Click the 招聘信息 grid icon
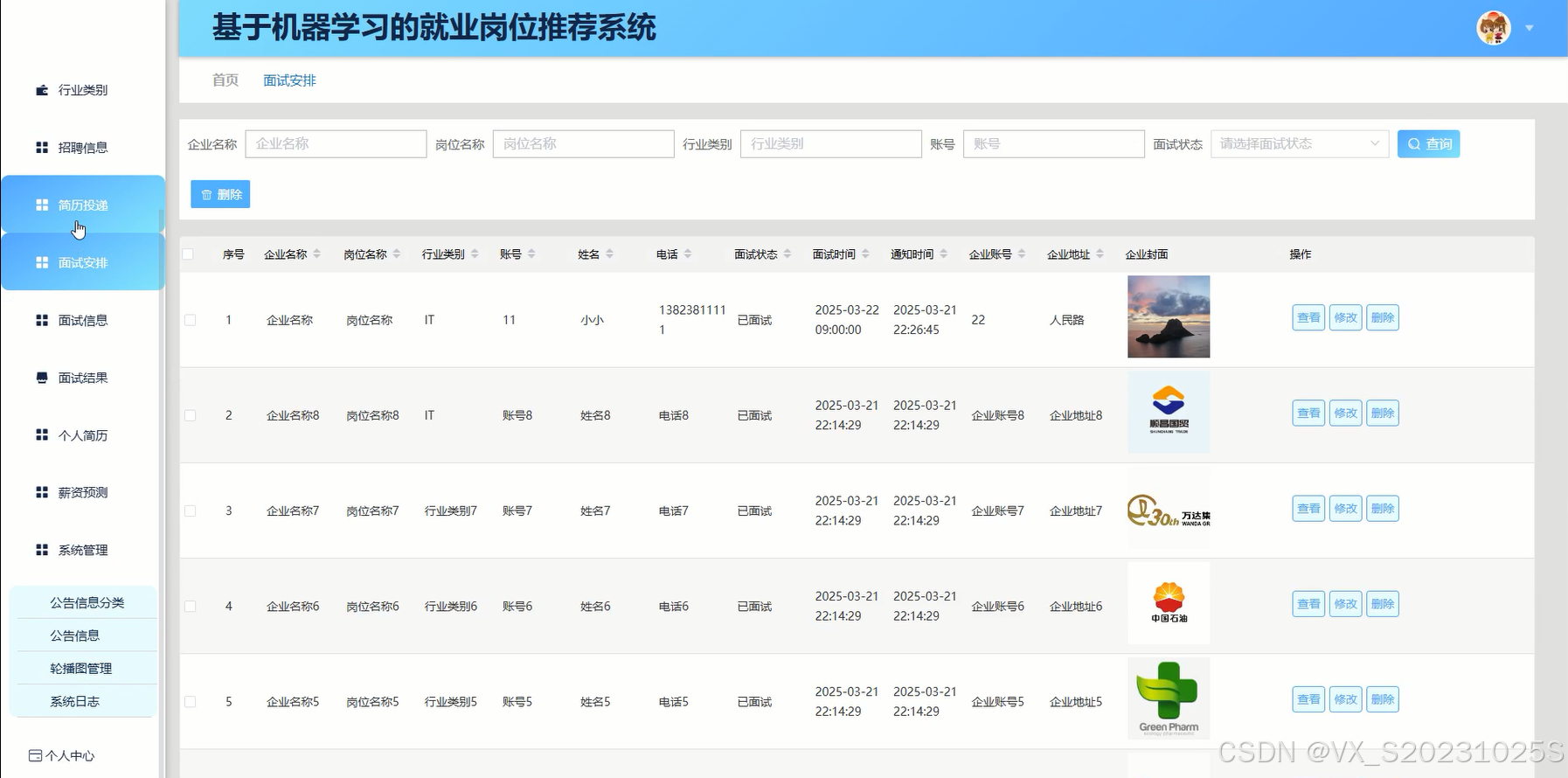Screen dimensions: 1568x778 42,148
